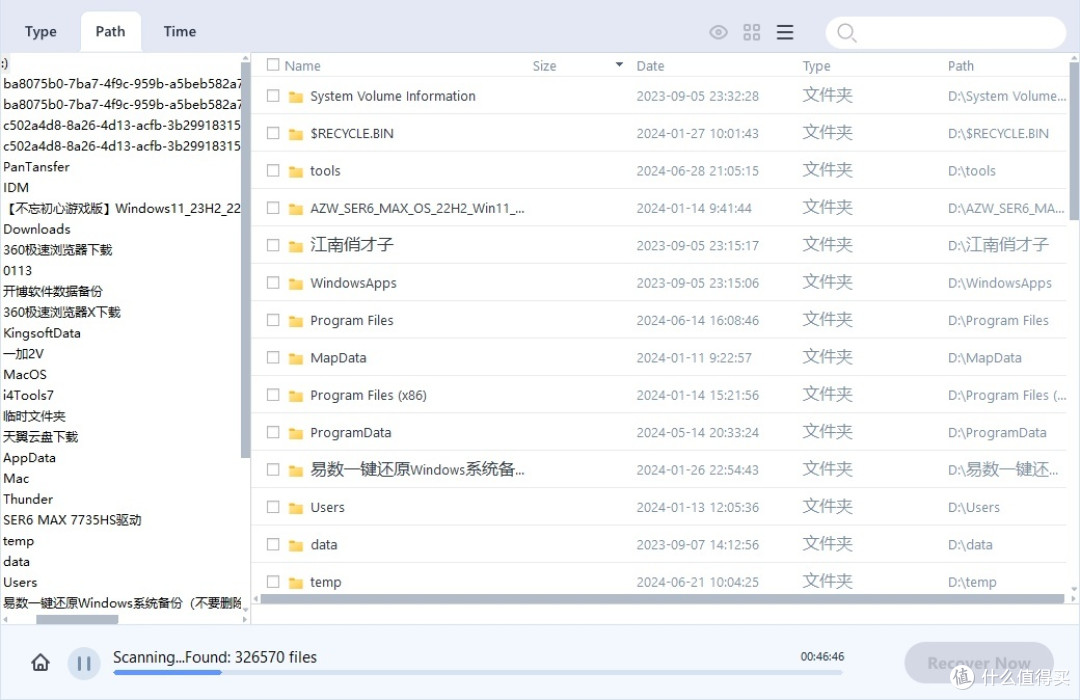Viewport: 1080px width, 700px height.
Task: Pause the scanning process
Action: [x=84, y=663]
